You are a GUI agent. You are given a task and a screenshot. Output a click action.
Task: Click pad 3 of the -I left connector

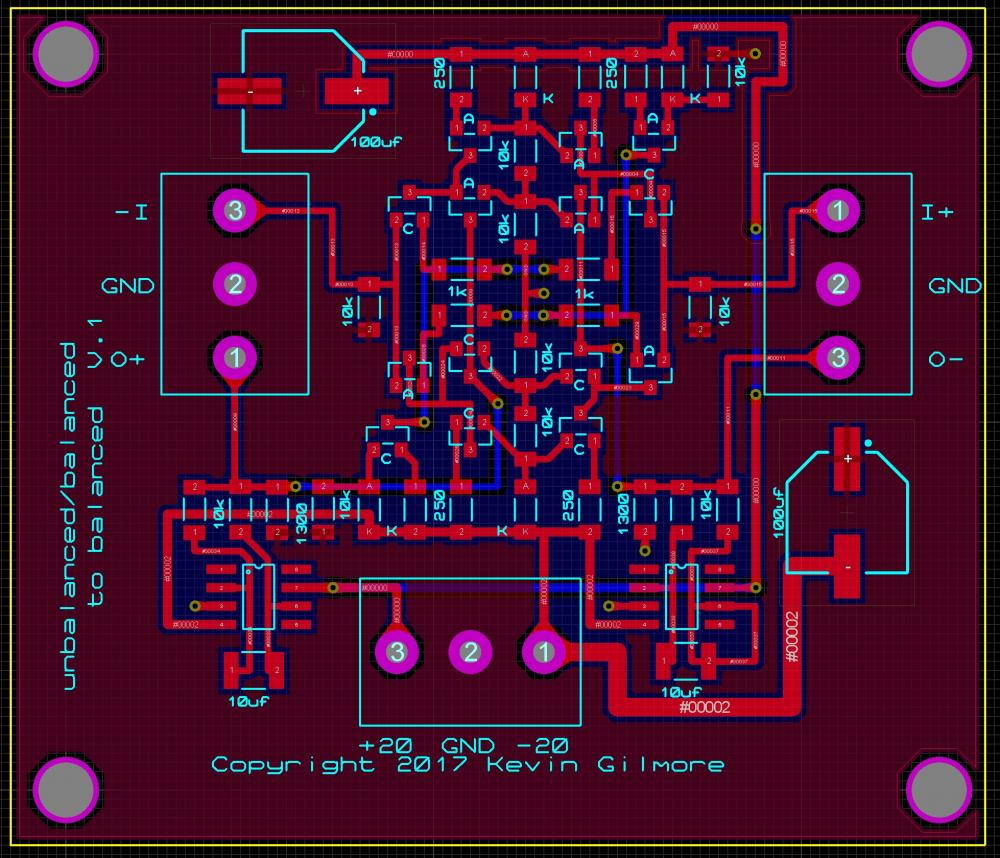(x=235, y=210)
